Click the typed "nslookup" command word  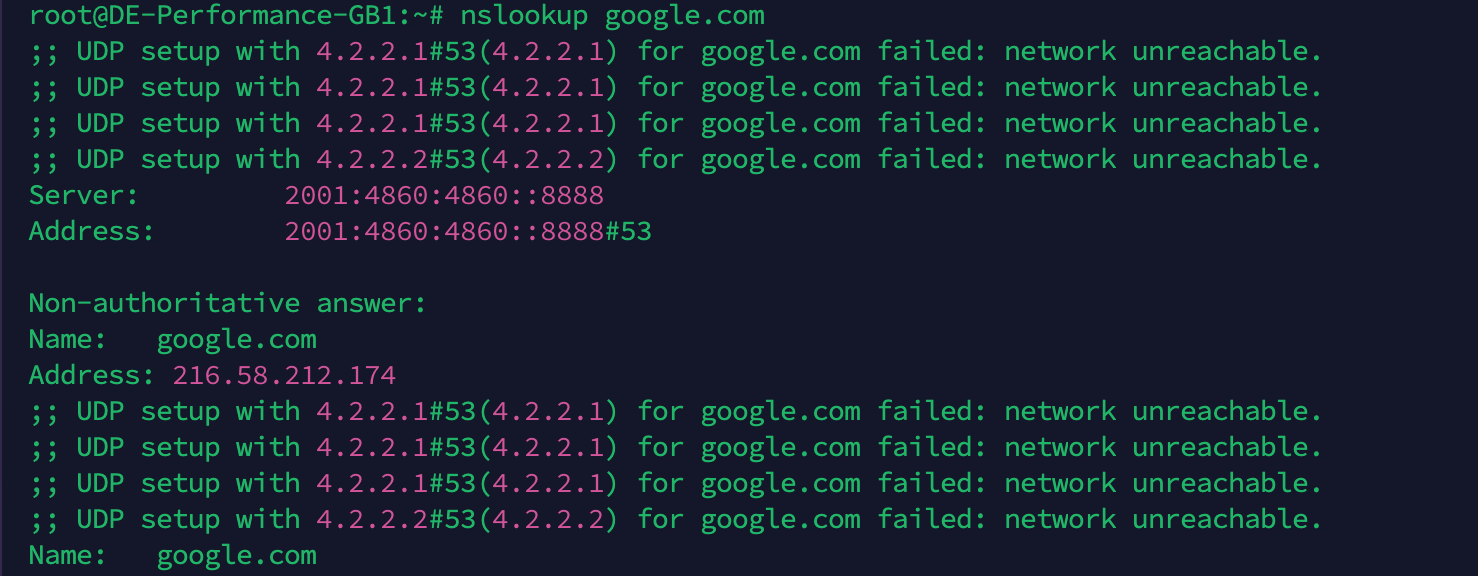click(x=524, y=16)
